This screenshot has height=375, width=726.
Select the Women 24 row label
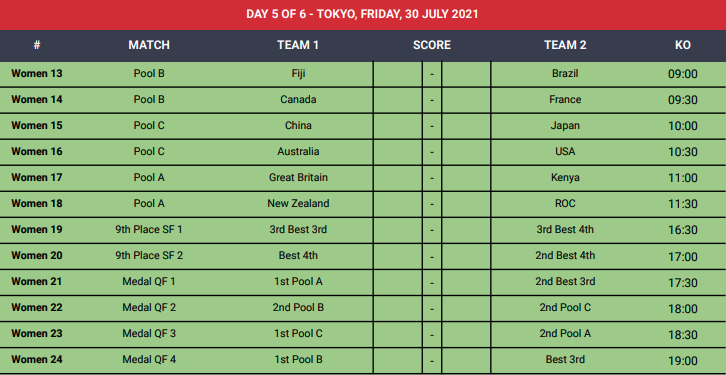click(37, 359)
